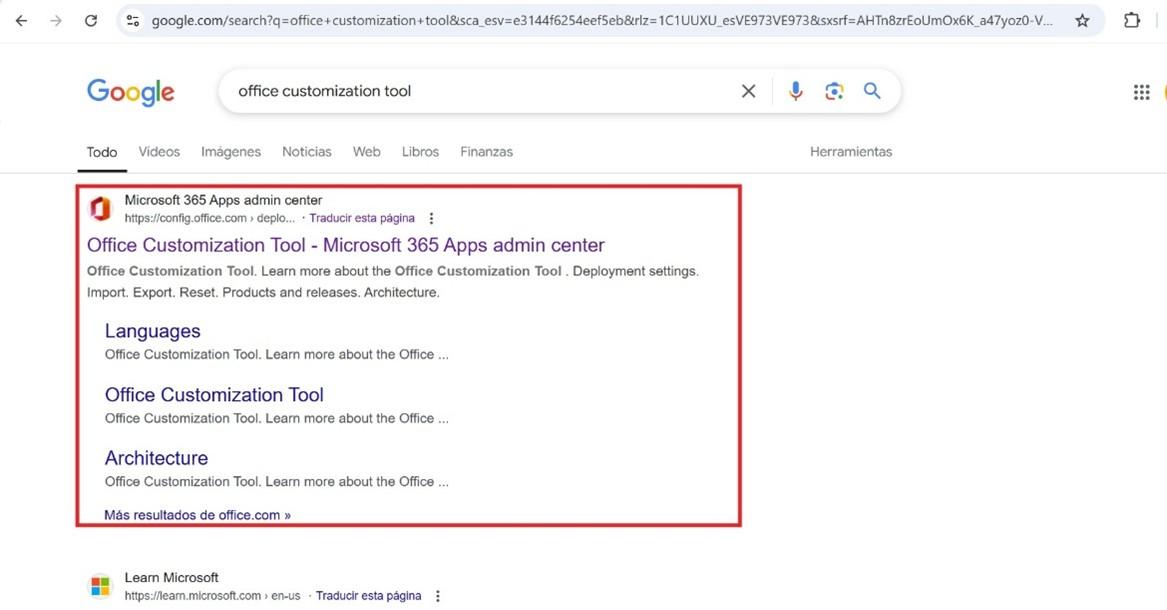
Task: Click the address bar URL
Action: click(601, 21)
